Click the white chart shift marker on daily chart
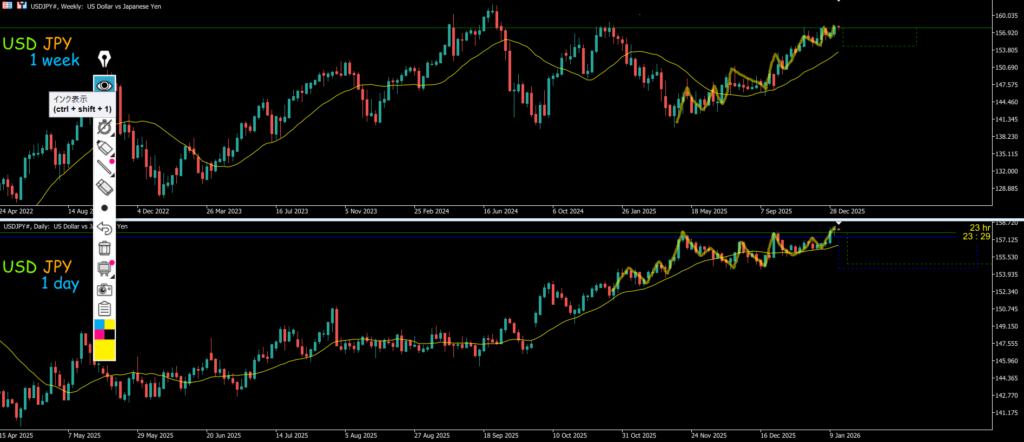Screen dimensions: 1024x442 (839, 225)
